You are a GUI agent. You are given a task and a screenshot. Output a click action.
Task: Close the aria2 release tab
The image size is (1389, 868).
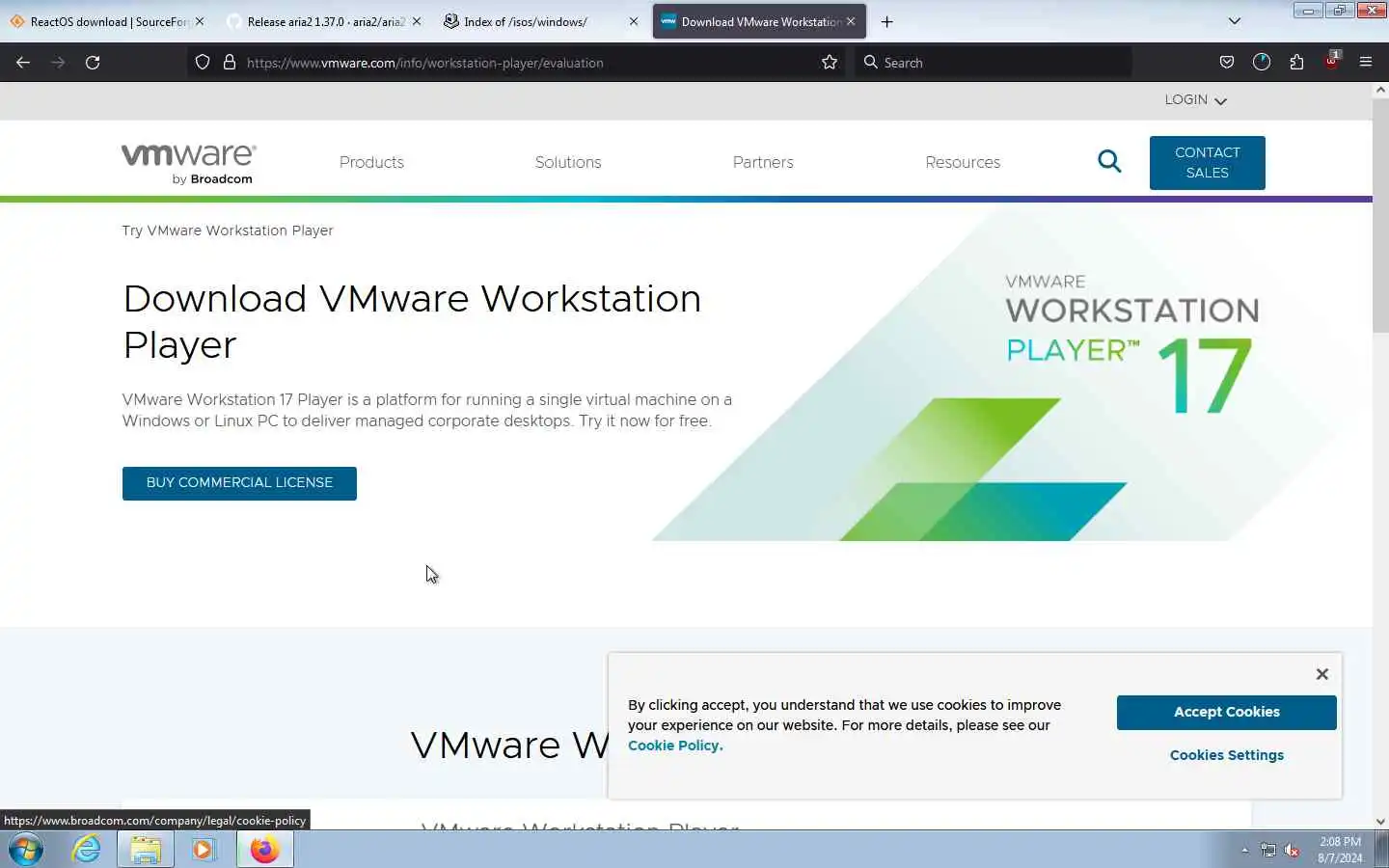pyautogui.click(x=417, y=21)
